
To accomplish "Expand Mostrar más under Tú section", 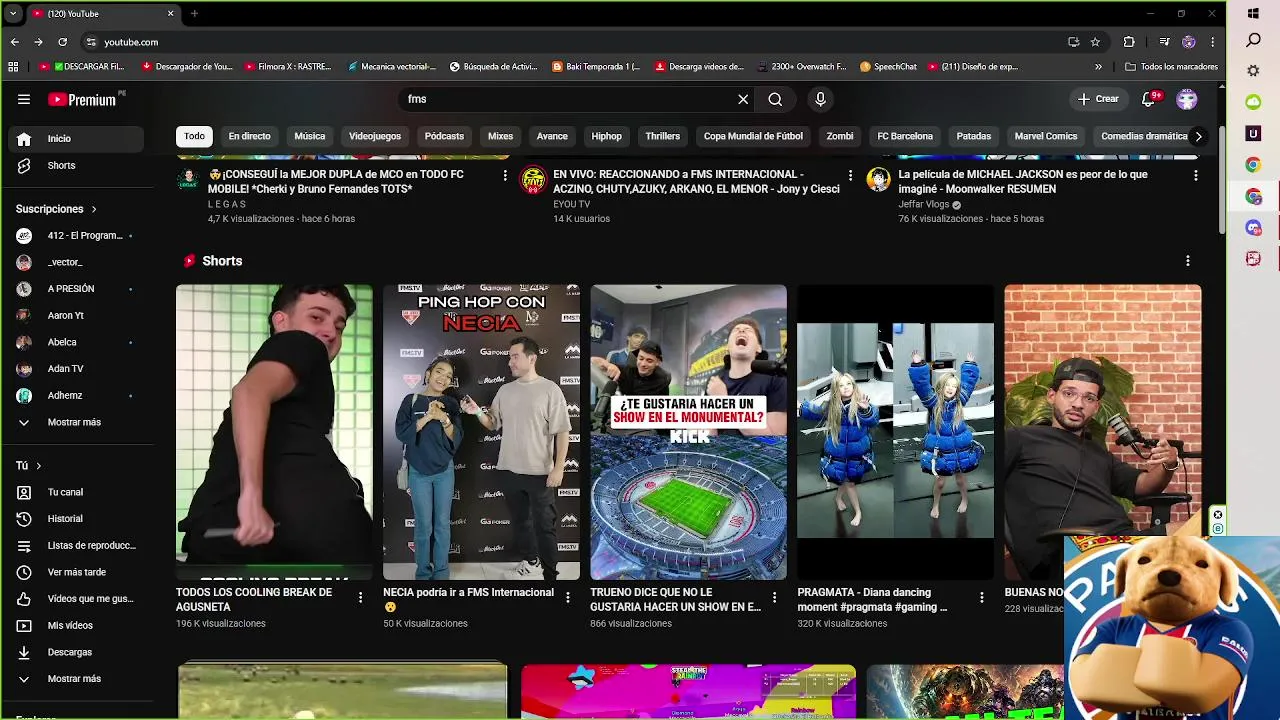I will point(77,679).
